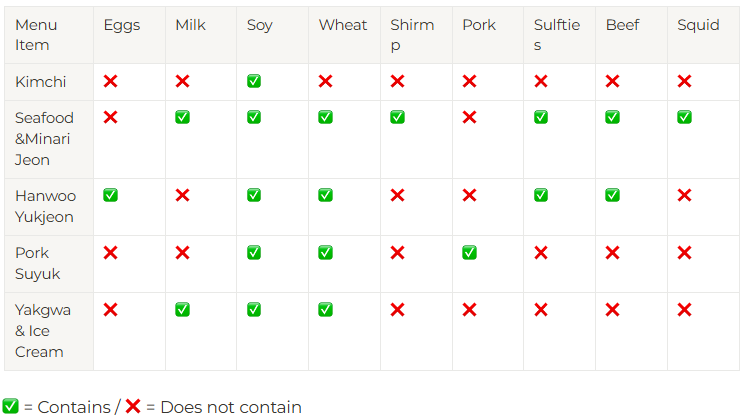Select the Eggs column header

tap(122, 25)
